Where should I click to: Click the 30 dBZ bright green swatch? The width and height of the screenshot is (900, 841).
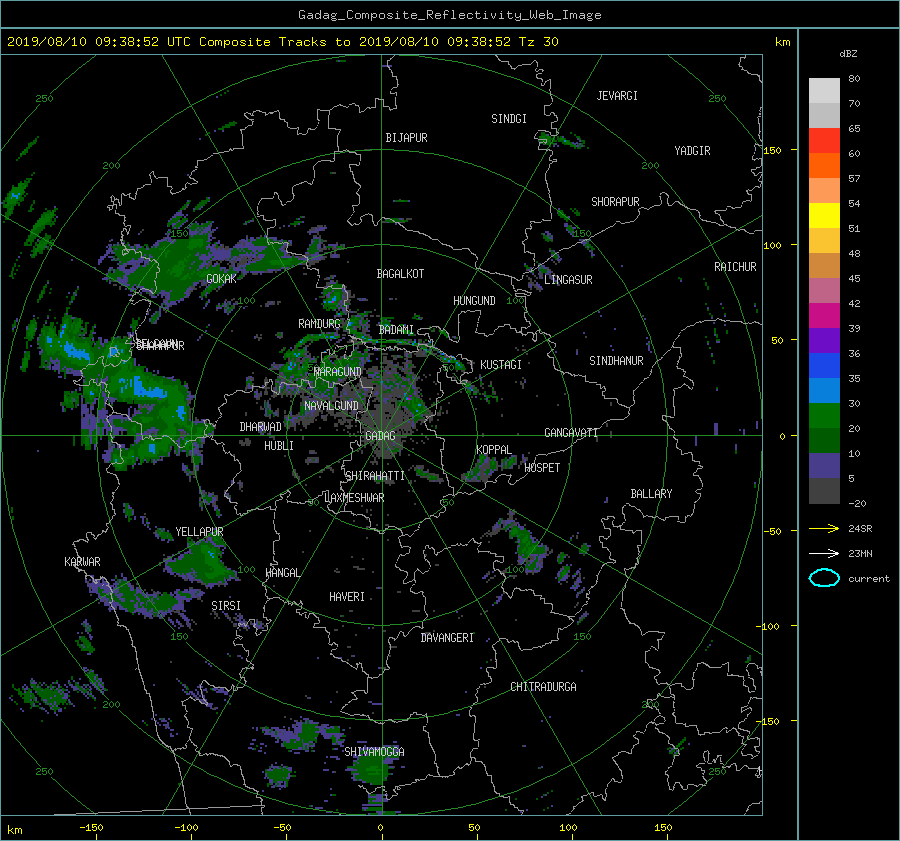click(x=824, y=415)
